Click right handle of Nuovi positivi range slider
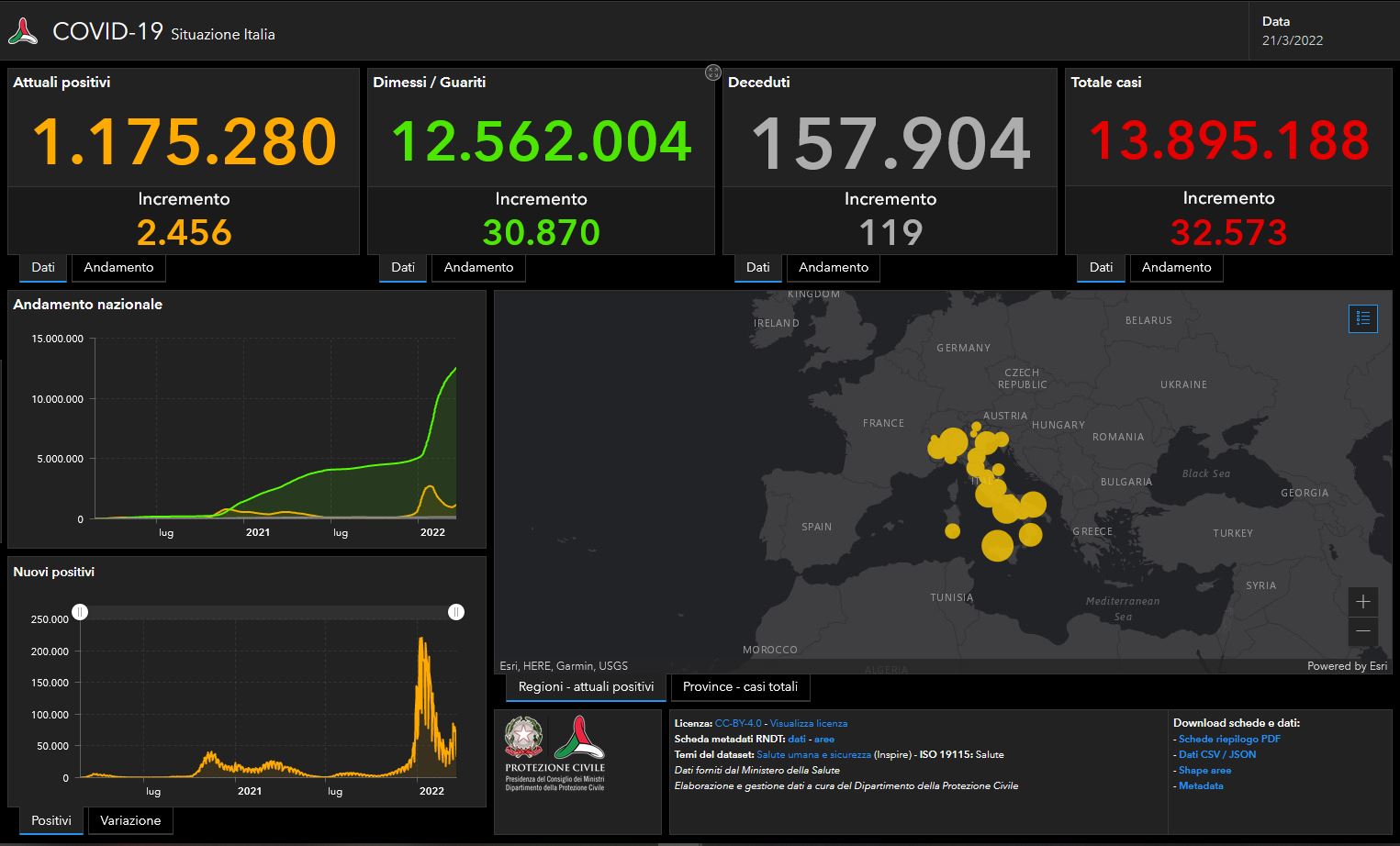 pyautogui.click(x=456, y=612)
